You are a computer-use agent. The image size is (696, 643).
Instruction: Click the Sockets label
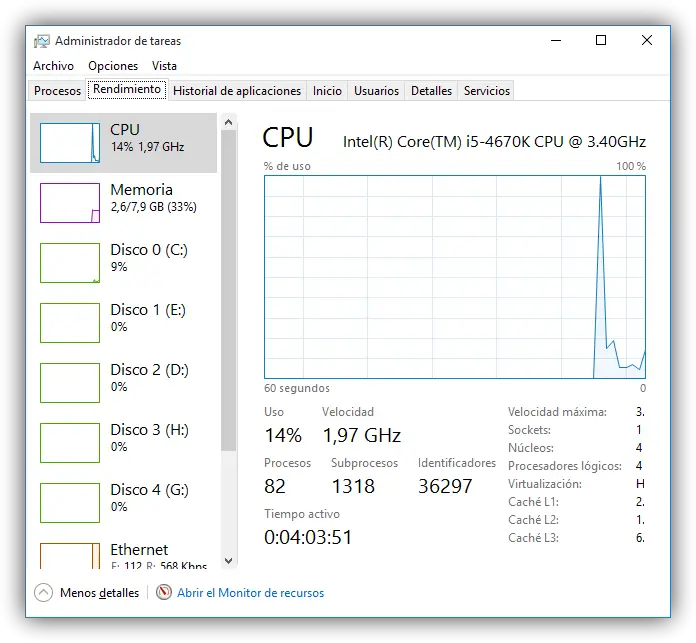pyautogui.click(x=529, y=430)
